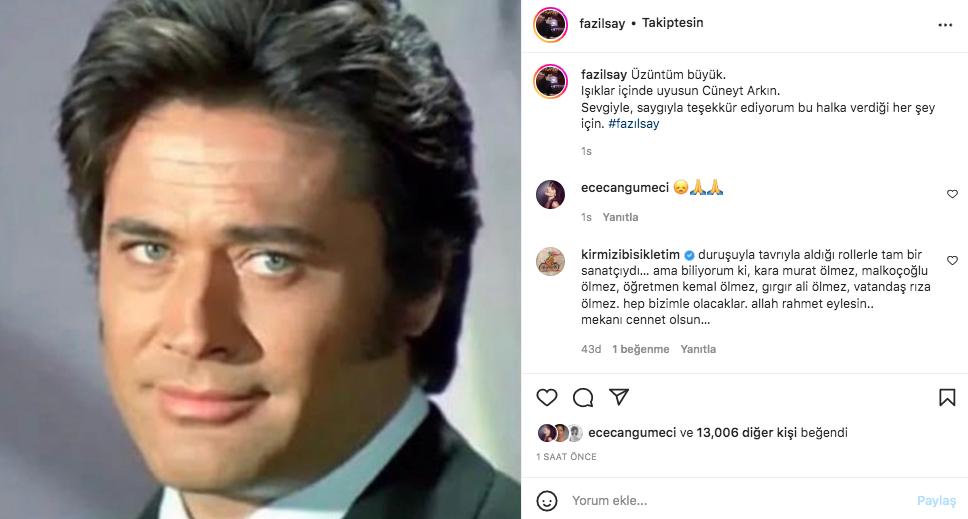Viewport: 968px width, 519px height.
Task: Click the Takiptesin following button
Action: click(x=675, y=24)
